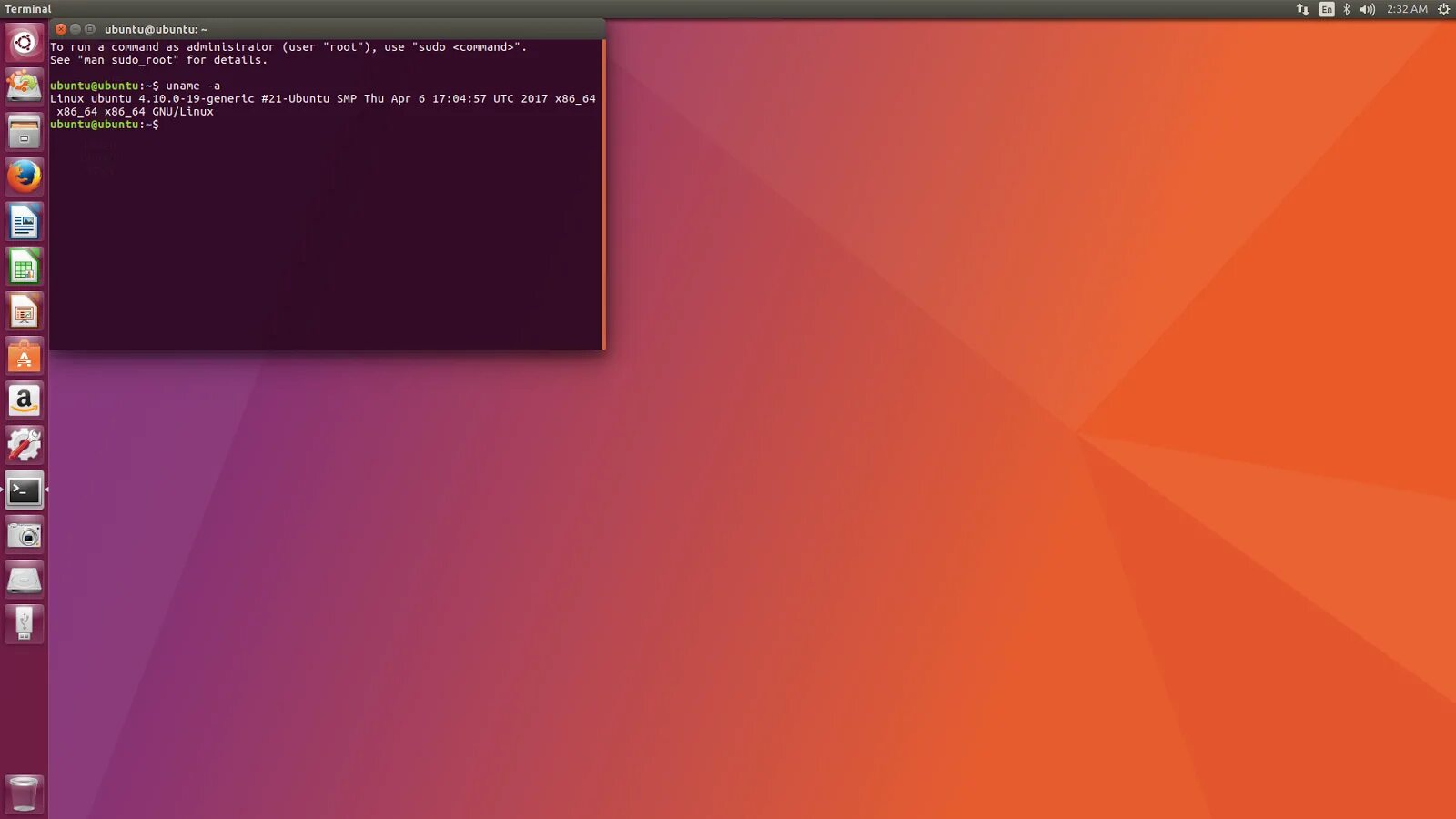Launch Firefox web browser
The height and width of the screenshot is (819, 1456).
(25, 177)
